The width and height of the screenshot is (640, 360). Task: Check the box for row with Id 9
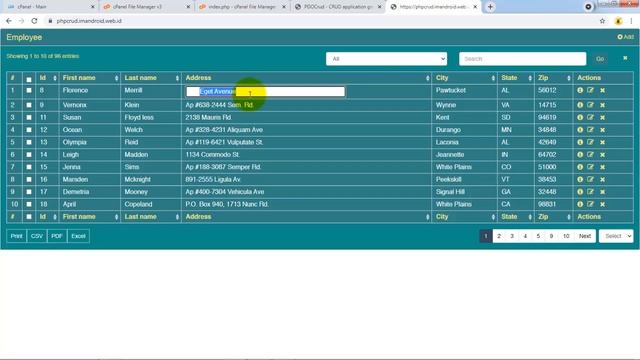coord(29,105)
